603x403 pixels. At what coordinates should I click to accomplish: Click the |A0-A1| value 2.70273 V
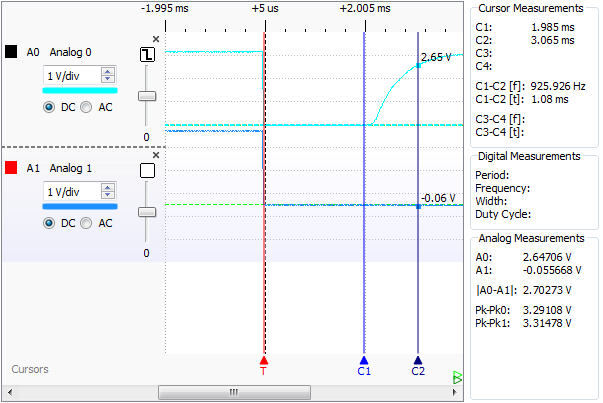click(547, 290)
